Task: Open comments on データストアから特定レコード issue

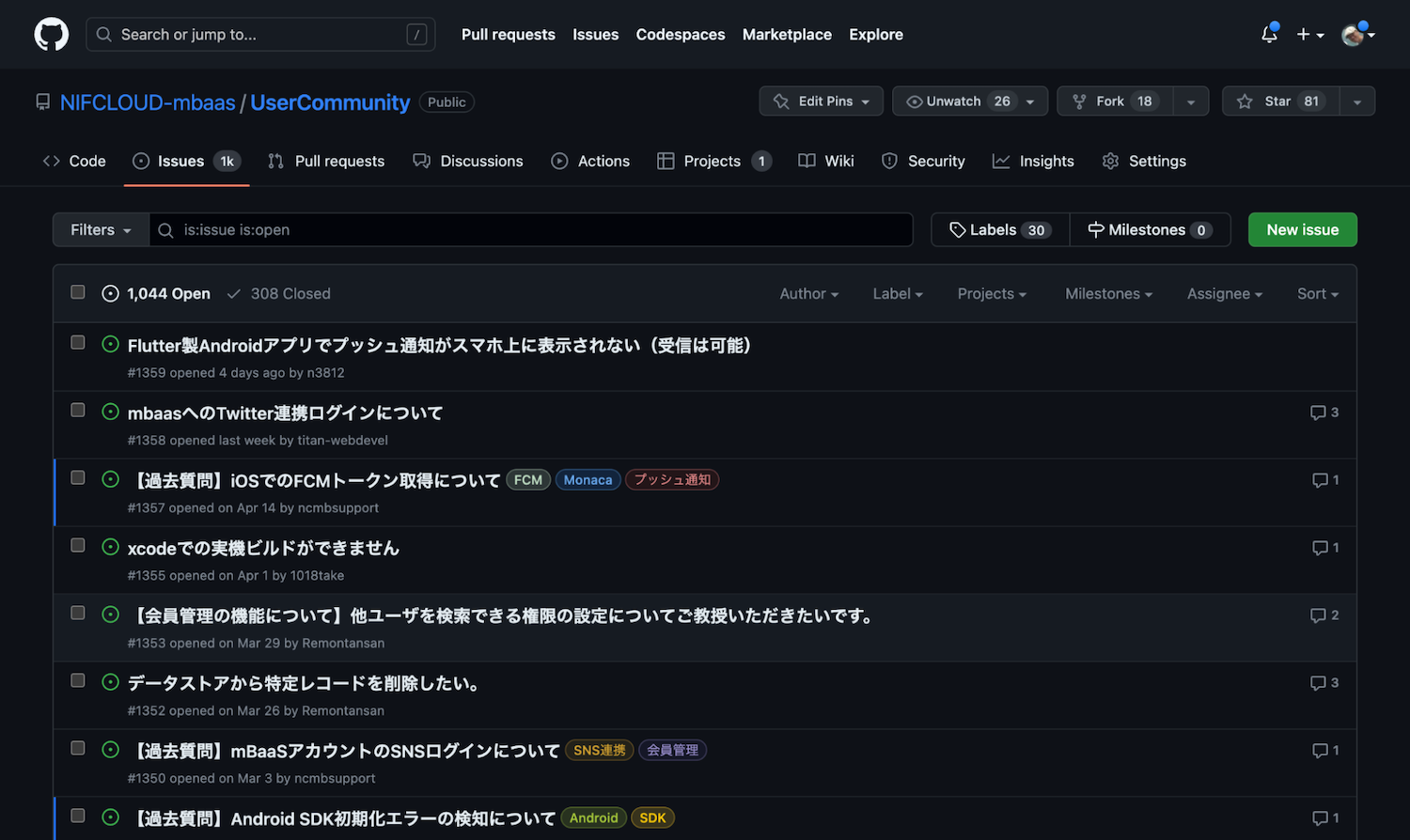Action: pos(1324,683)
